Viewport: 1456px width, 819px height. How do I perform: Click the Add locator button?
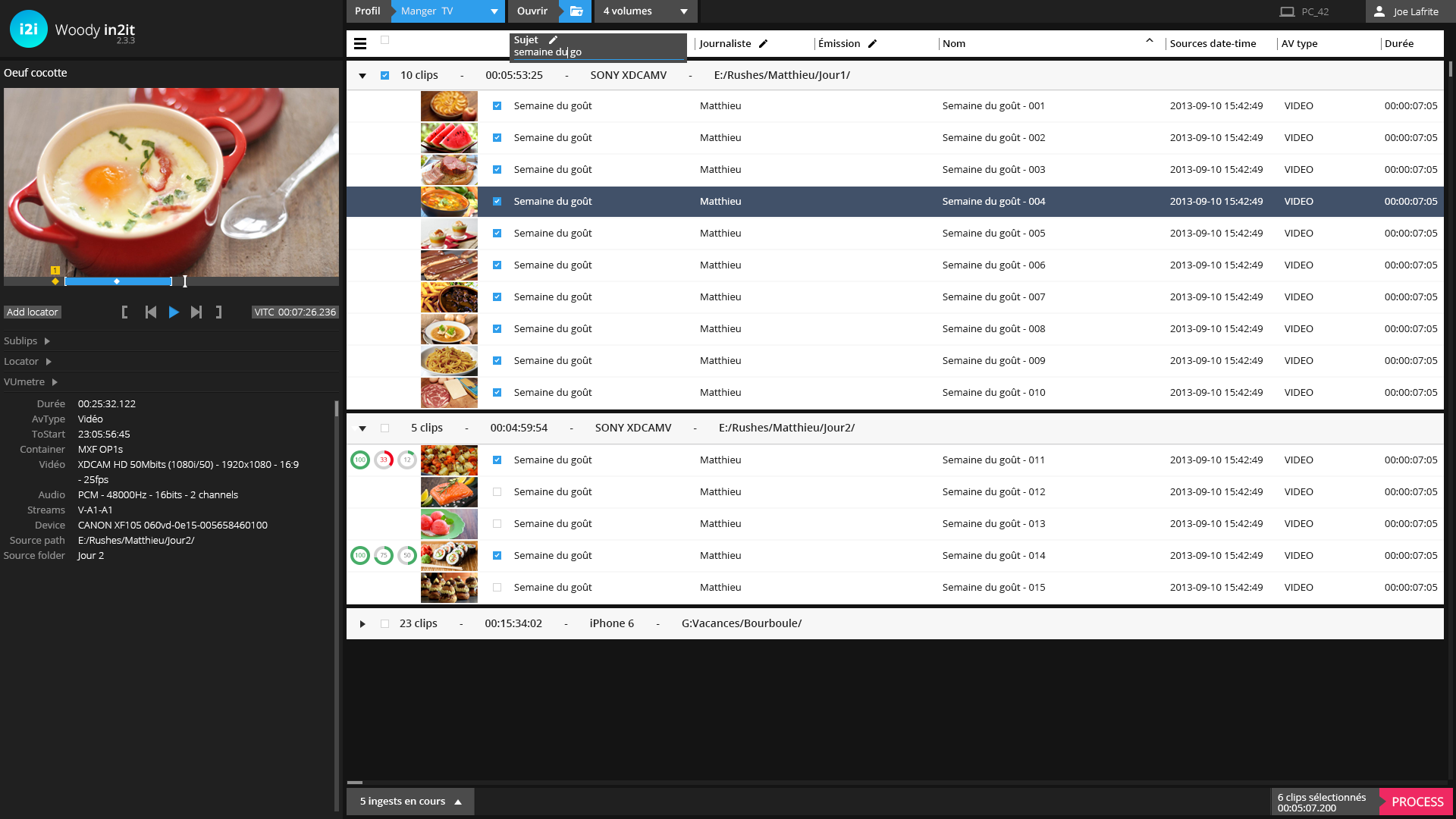coord(33,312)
